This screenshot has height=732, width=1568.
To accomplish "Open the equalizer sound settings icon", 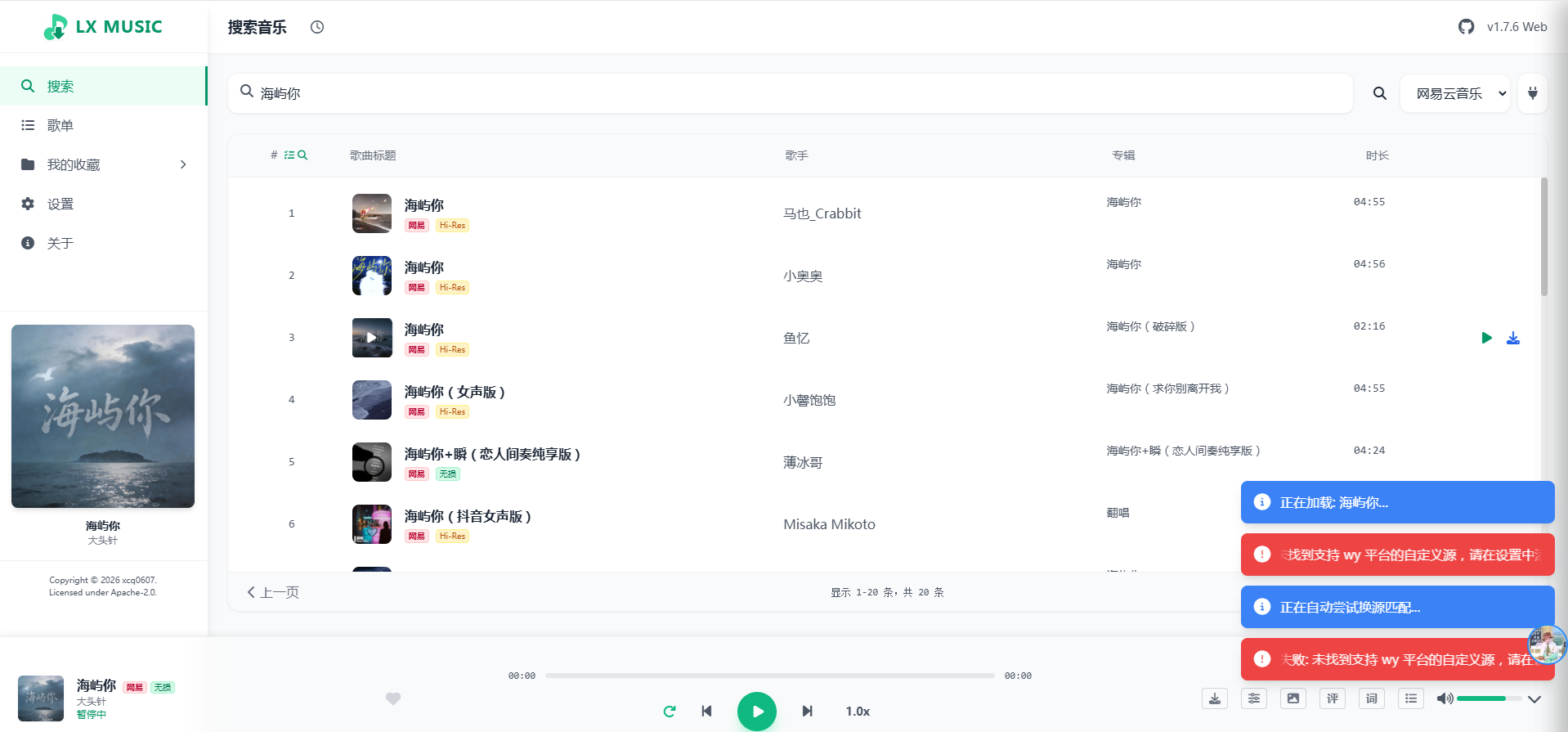I will [1254, 698].
